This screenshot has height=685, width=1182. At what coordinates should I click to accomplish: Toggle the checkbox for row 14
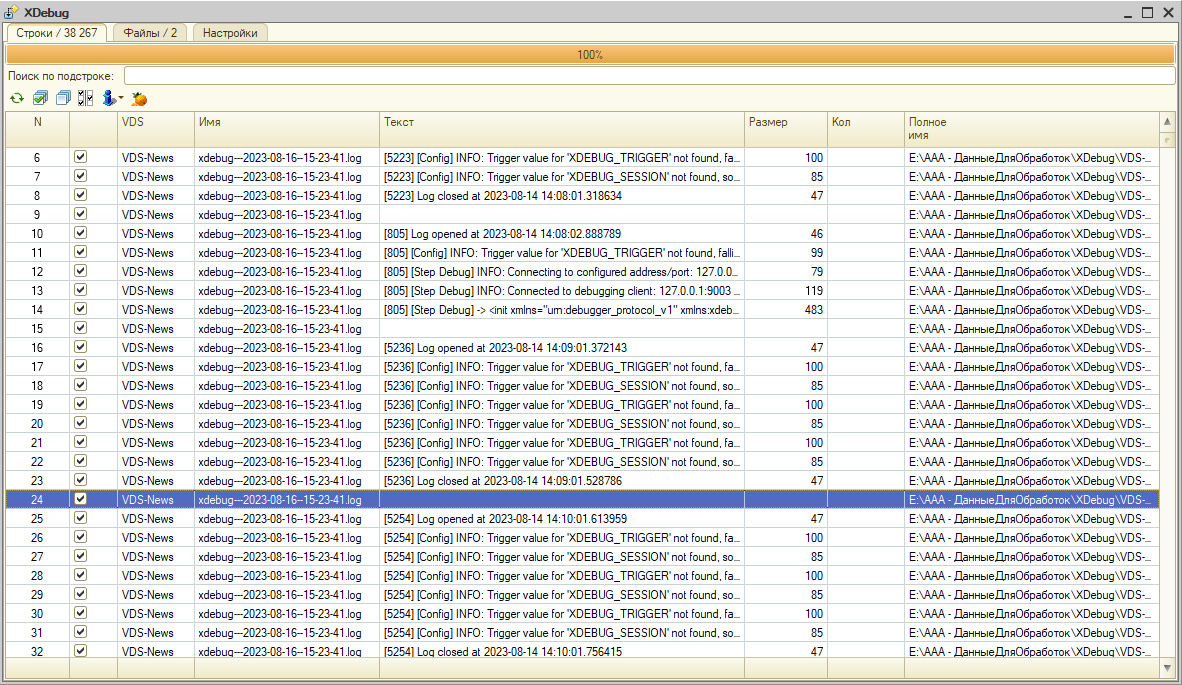[x=81, y=310]
